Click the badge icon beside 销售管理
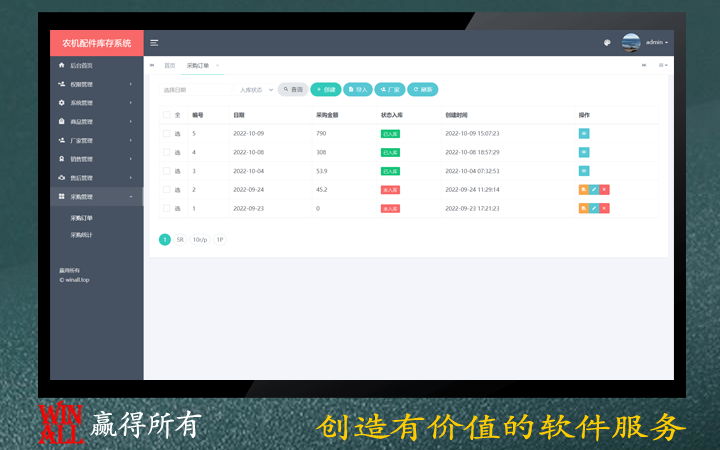Image resolution: width=720 pixels, height=450 pixels. coord(62,159)
